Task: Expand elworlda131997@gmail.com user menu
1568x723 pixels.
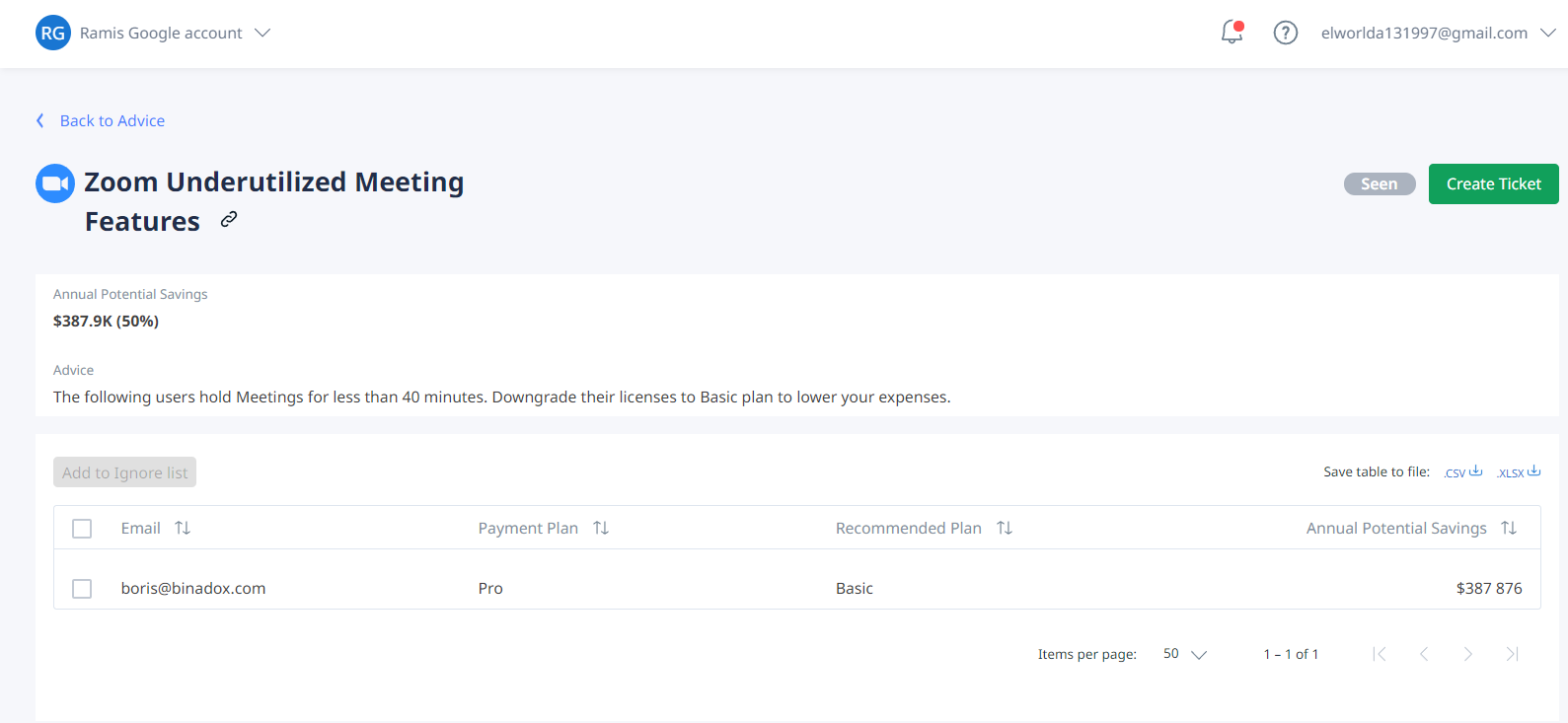Action: click(x=1548, y=33)
